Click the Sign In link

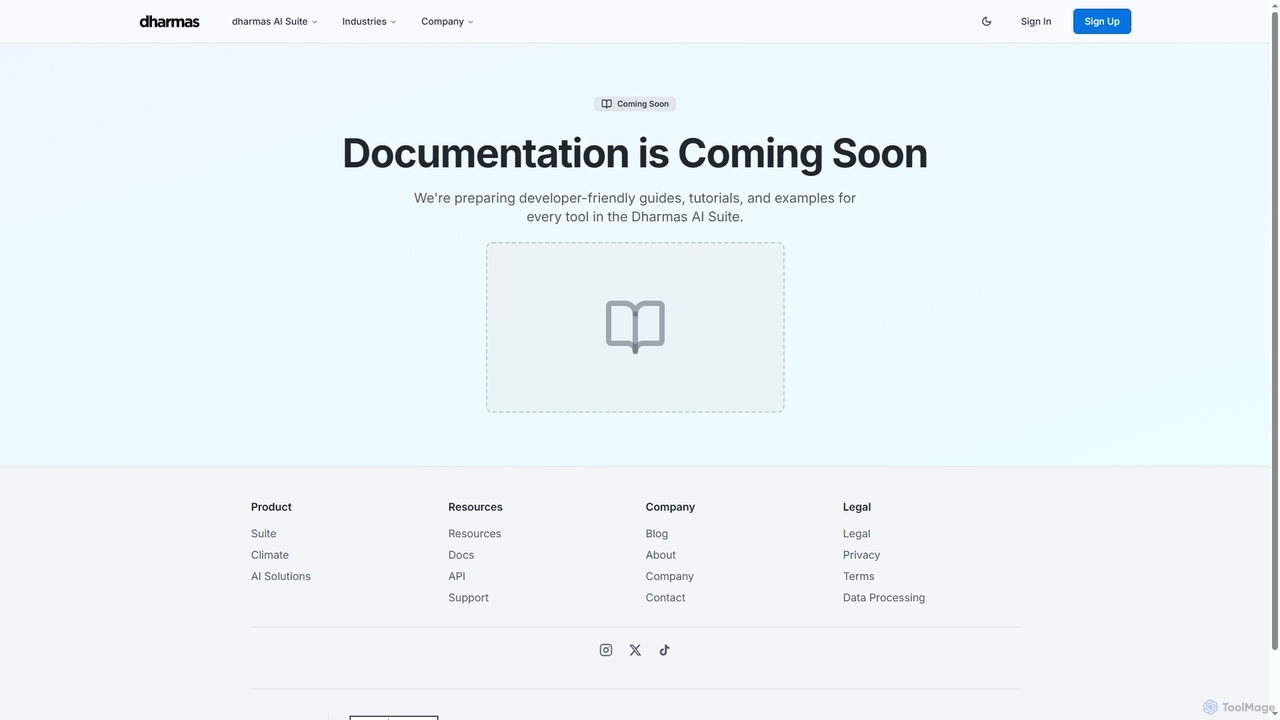point(1036,21)
